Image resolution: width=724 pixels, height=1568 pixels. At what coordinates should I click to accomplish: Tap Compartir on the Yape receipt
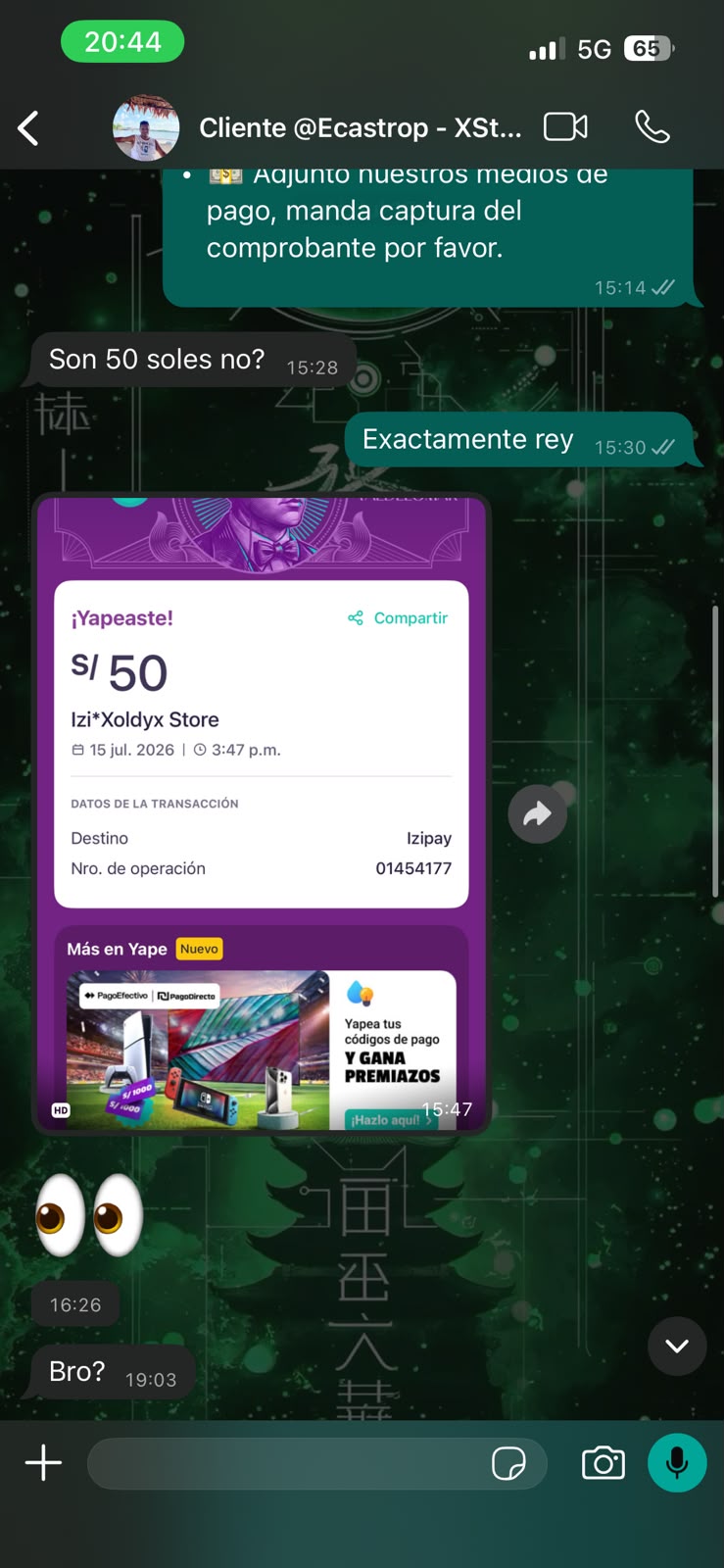(x=398, y=617)
